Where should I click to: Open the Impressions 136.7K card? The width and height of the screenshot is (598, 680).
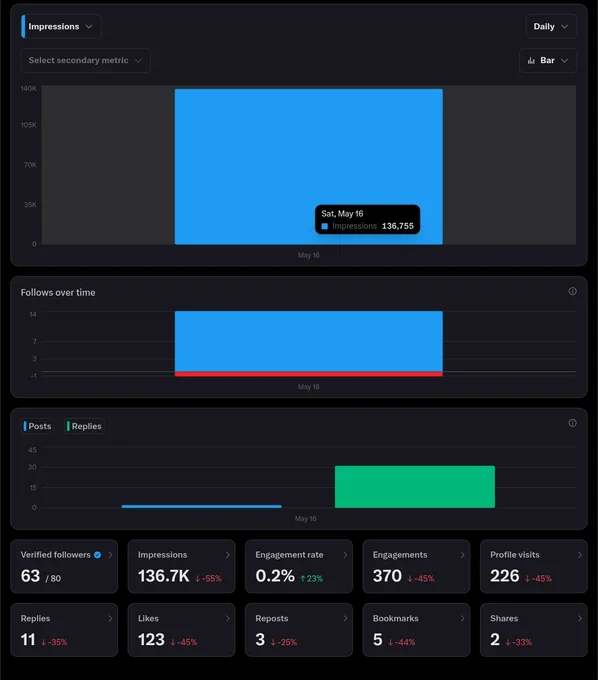pos(181,566)
